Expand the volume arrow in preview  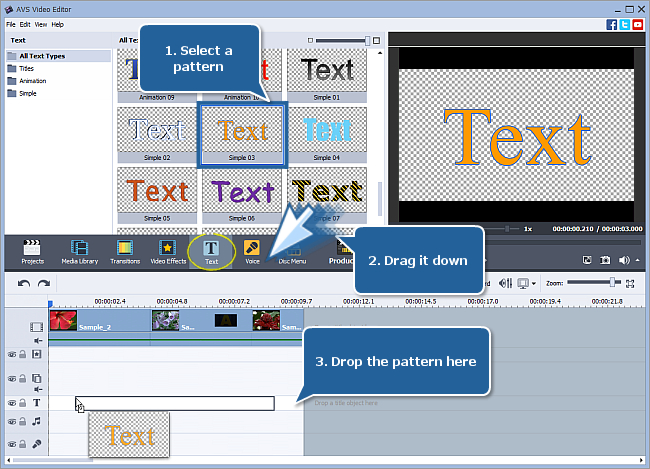(638, 260)
